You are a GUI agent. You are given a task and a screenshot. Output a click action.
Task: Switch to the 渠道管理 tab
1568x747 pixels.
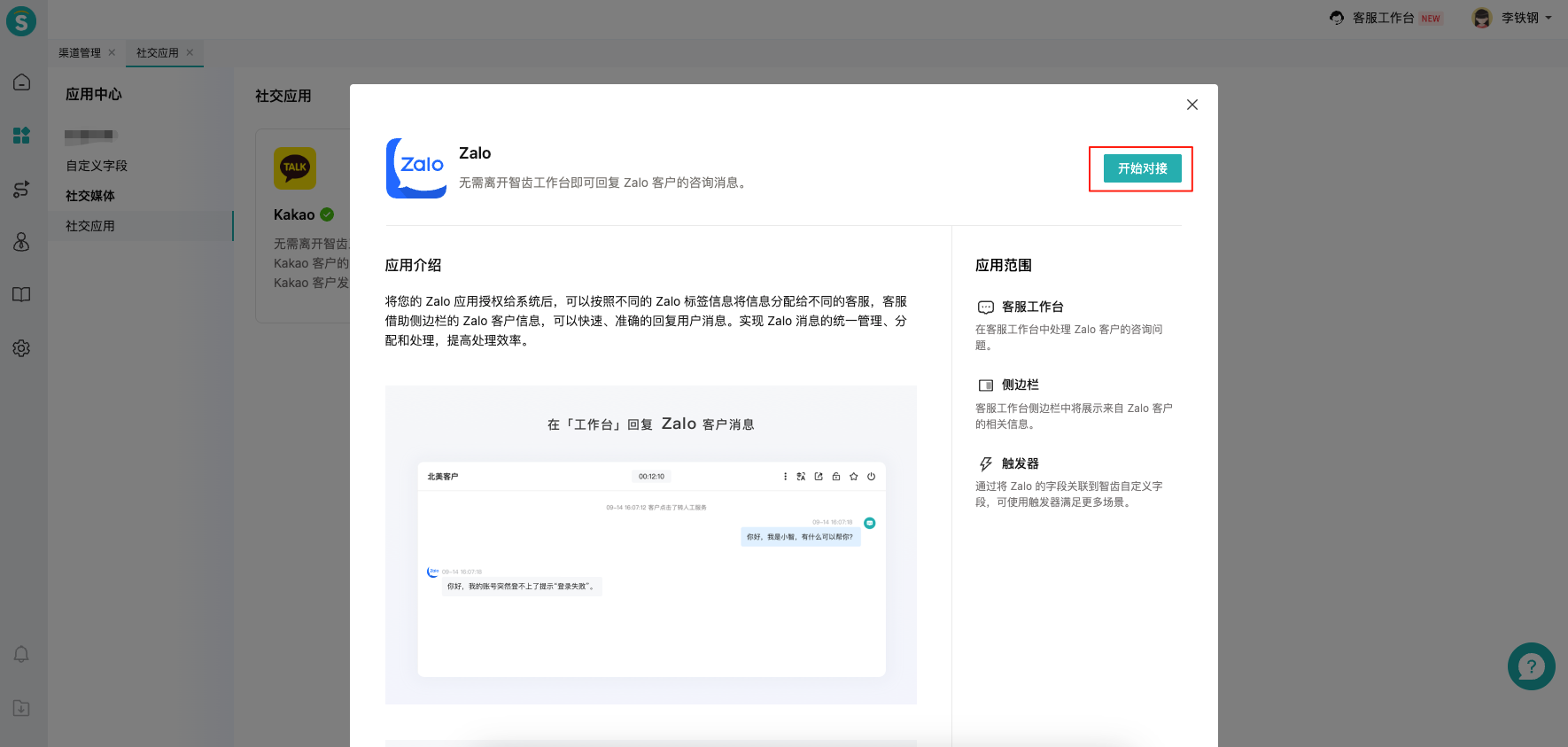pyautogui.click(x=80, y=53)
